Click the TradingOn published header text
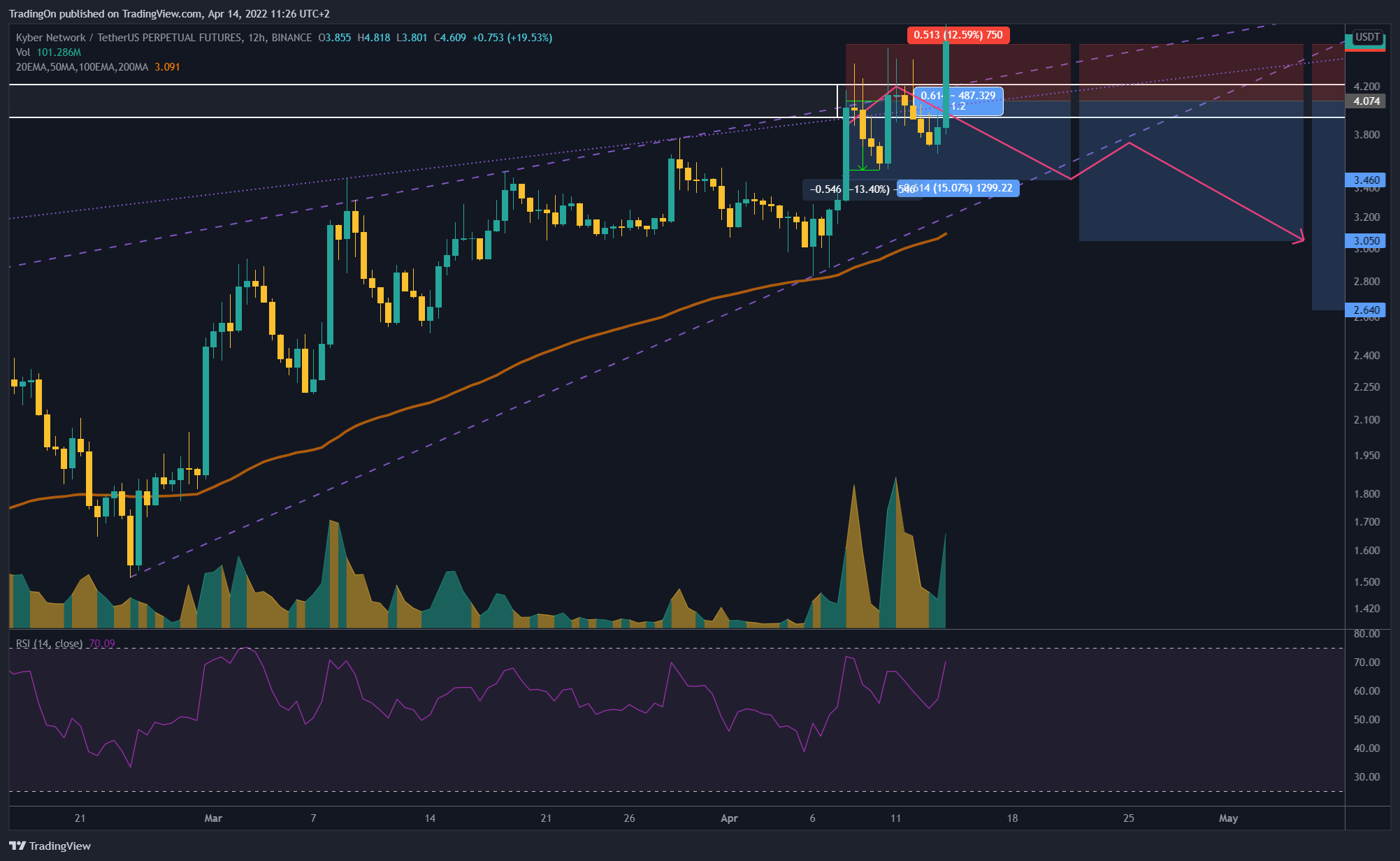The width and height of the screenshot is (1400, 861). (169, 13)
